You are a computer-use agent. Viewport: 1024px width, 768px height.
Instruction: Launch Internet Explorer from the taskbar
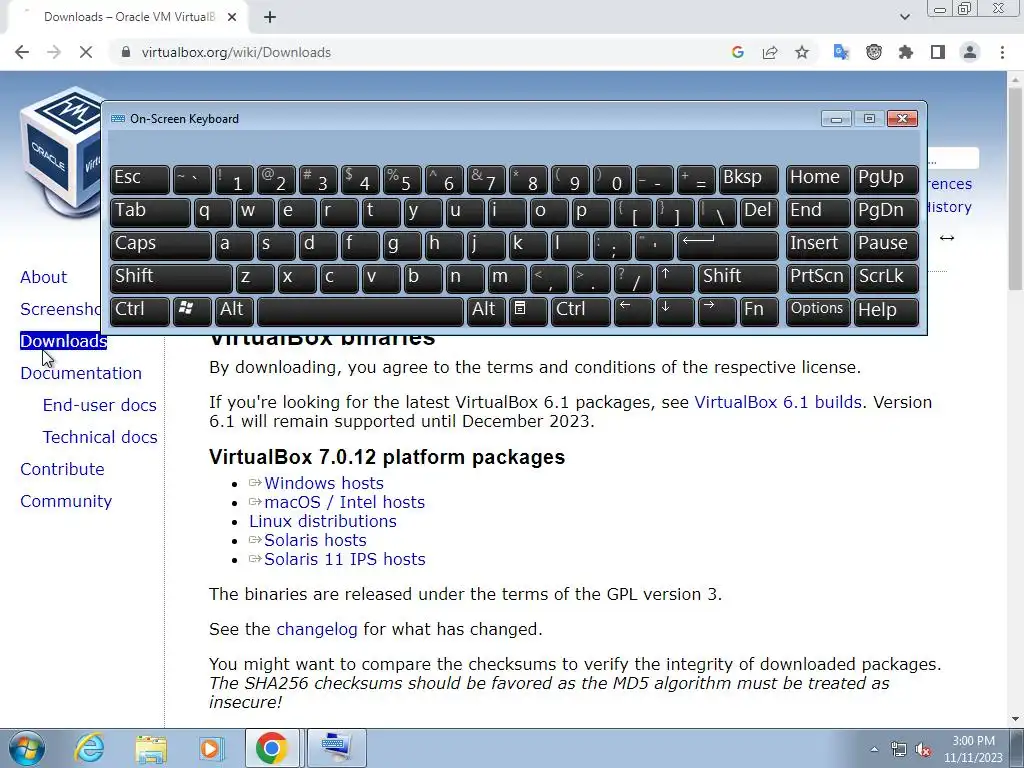coord(89,748)
